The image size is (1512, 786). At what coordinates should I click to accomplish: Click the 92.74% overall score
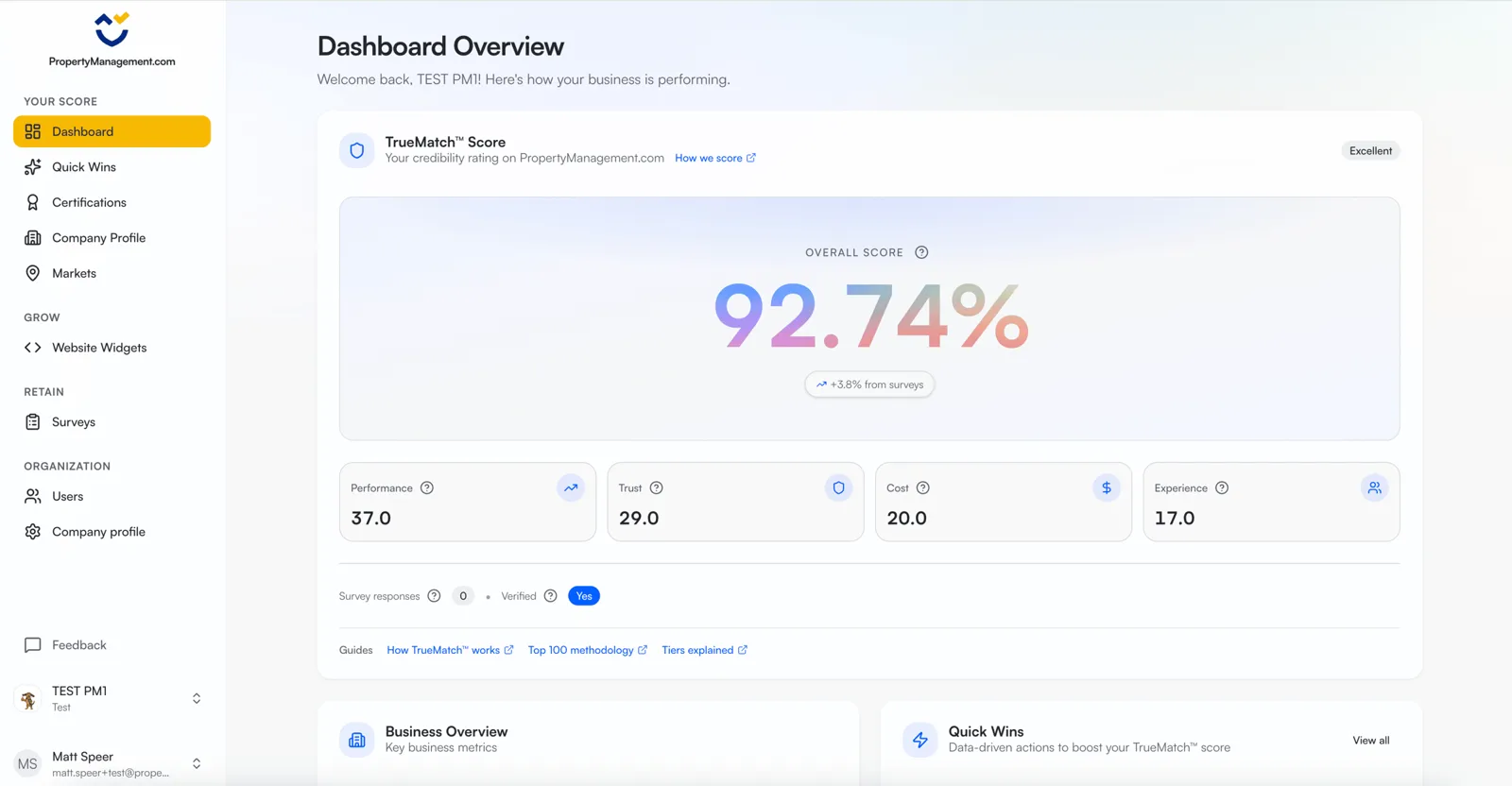pyautogui.click(x=870, y=316)
